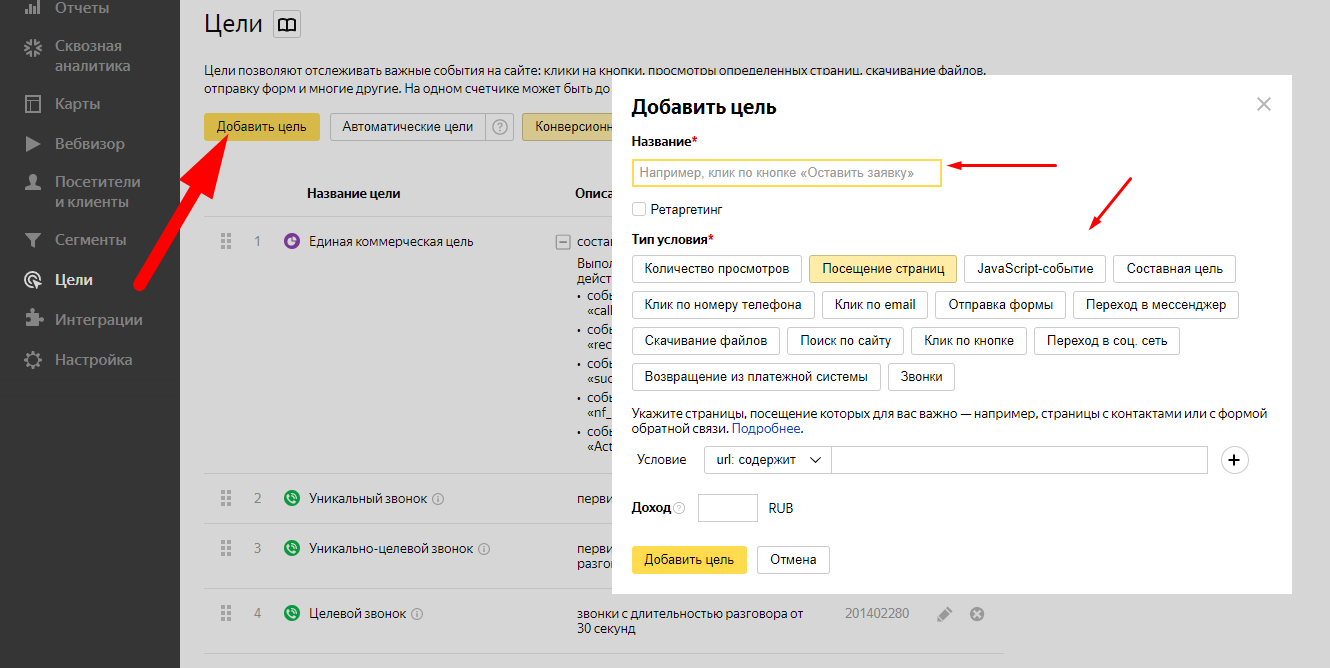Select the Звонки condition type
The height and width of the screenshot is (668, 1330).
pyautogui.click(x=921, y=377)
